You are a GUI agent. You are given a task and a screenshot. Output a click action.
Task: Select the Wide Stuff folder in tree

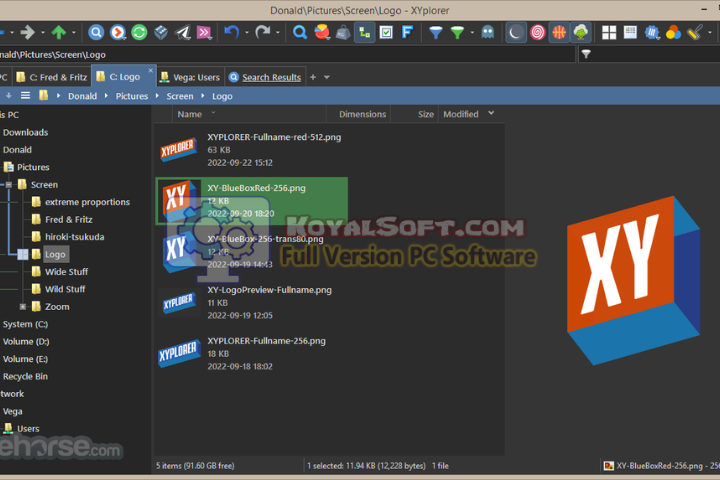[66, 271]
